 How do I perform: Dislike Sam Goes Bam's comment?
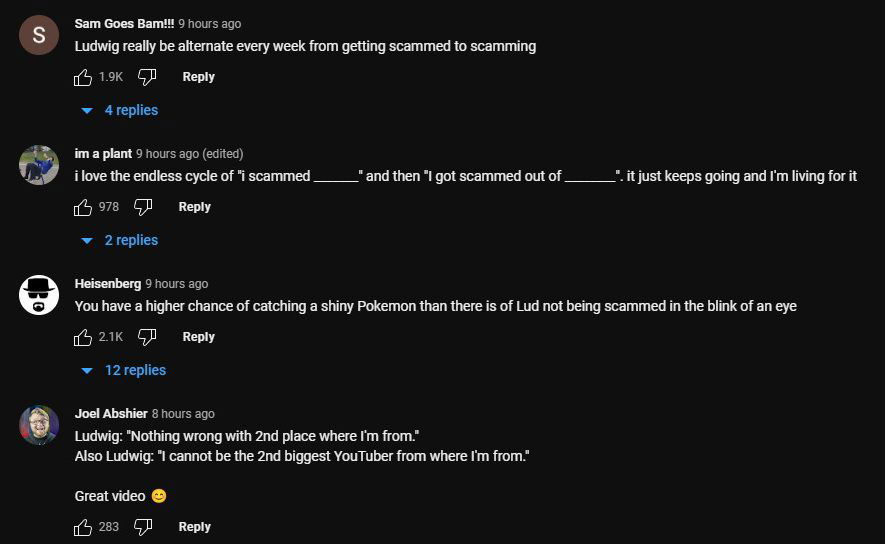(x=146, y=77)
